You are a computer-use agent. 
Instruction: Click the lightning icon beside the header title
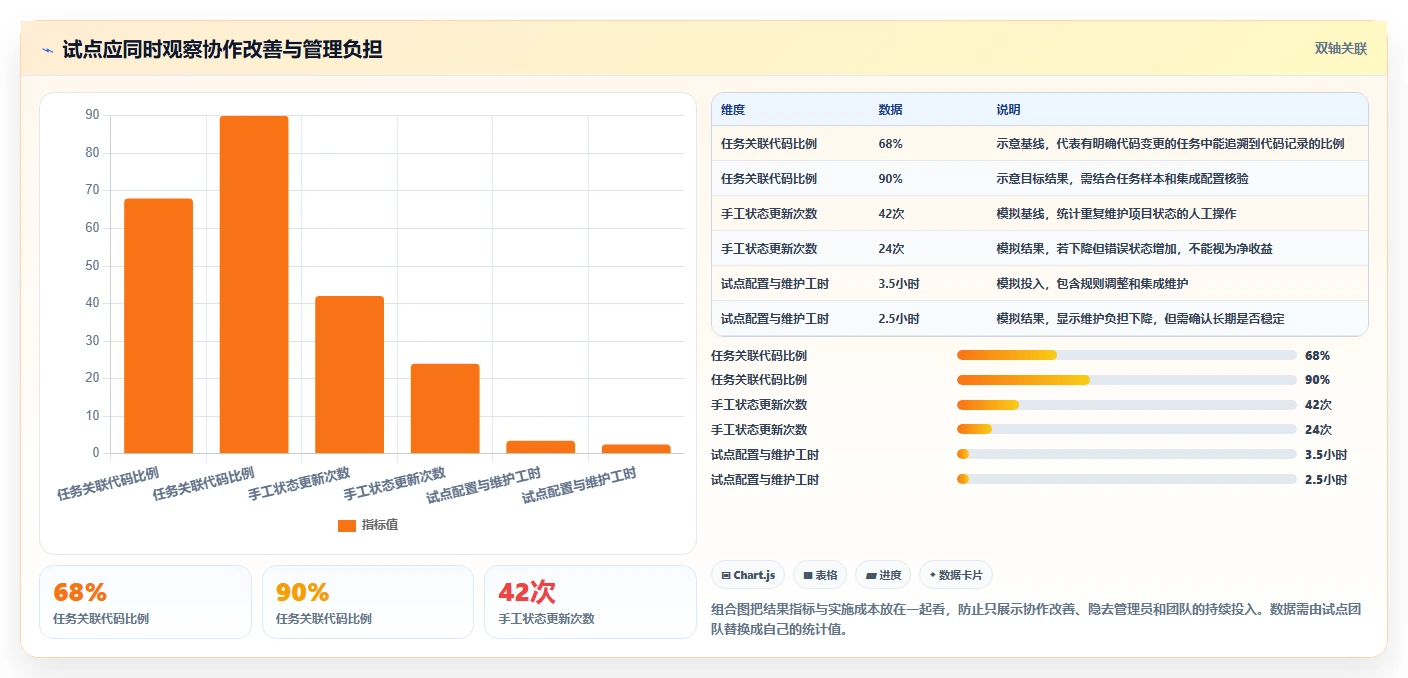coord(47,50)
